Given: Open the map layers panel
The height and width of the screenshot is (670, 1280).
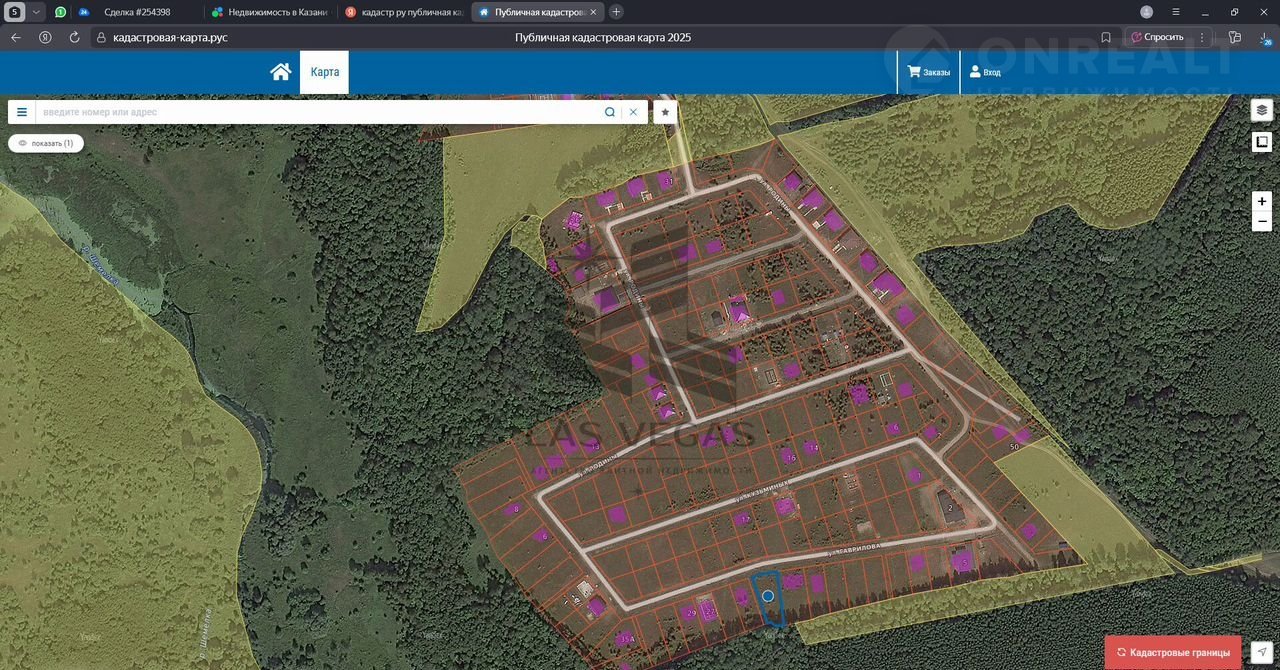Looking at the screenshot, I should click(x=1262, y=110).
